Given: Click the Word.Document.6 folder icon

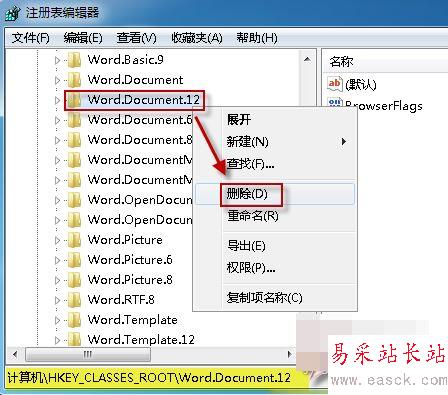Looking at the screenshot, I should point(74,120).
